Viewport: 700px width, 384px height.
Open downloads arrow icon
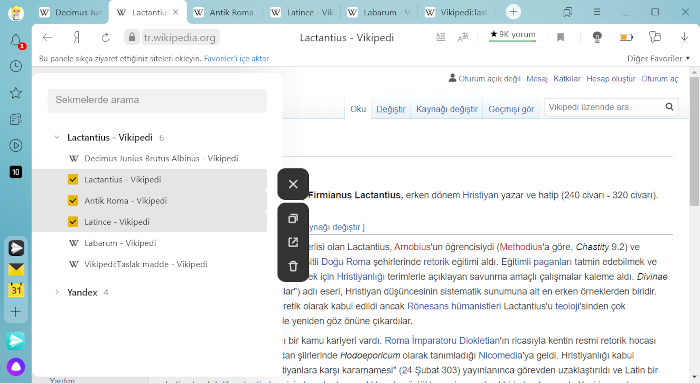(x=684, y=38)
